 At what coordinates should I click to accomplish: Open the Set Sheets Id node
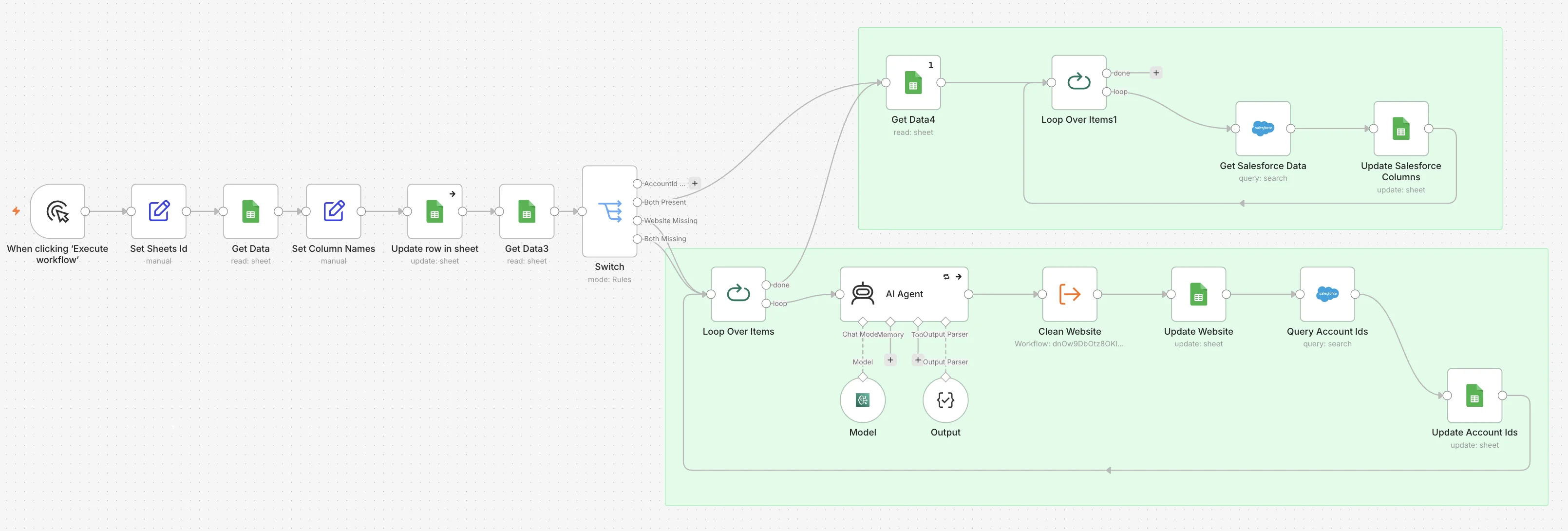pyautogui.click(x=159, y=211)
